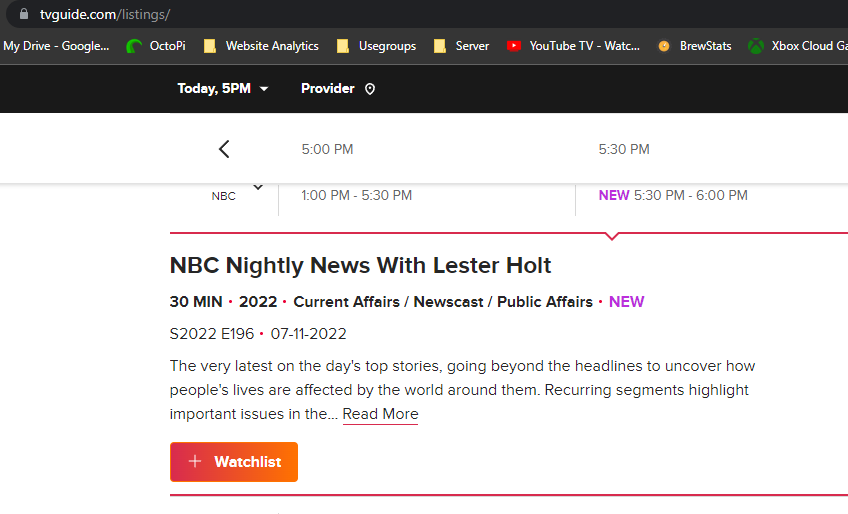848x514 pixels.
Task: Click the S2022 E196 episode info
Action: (211, 334)
